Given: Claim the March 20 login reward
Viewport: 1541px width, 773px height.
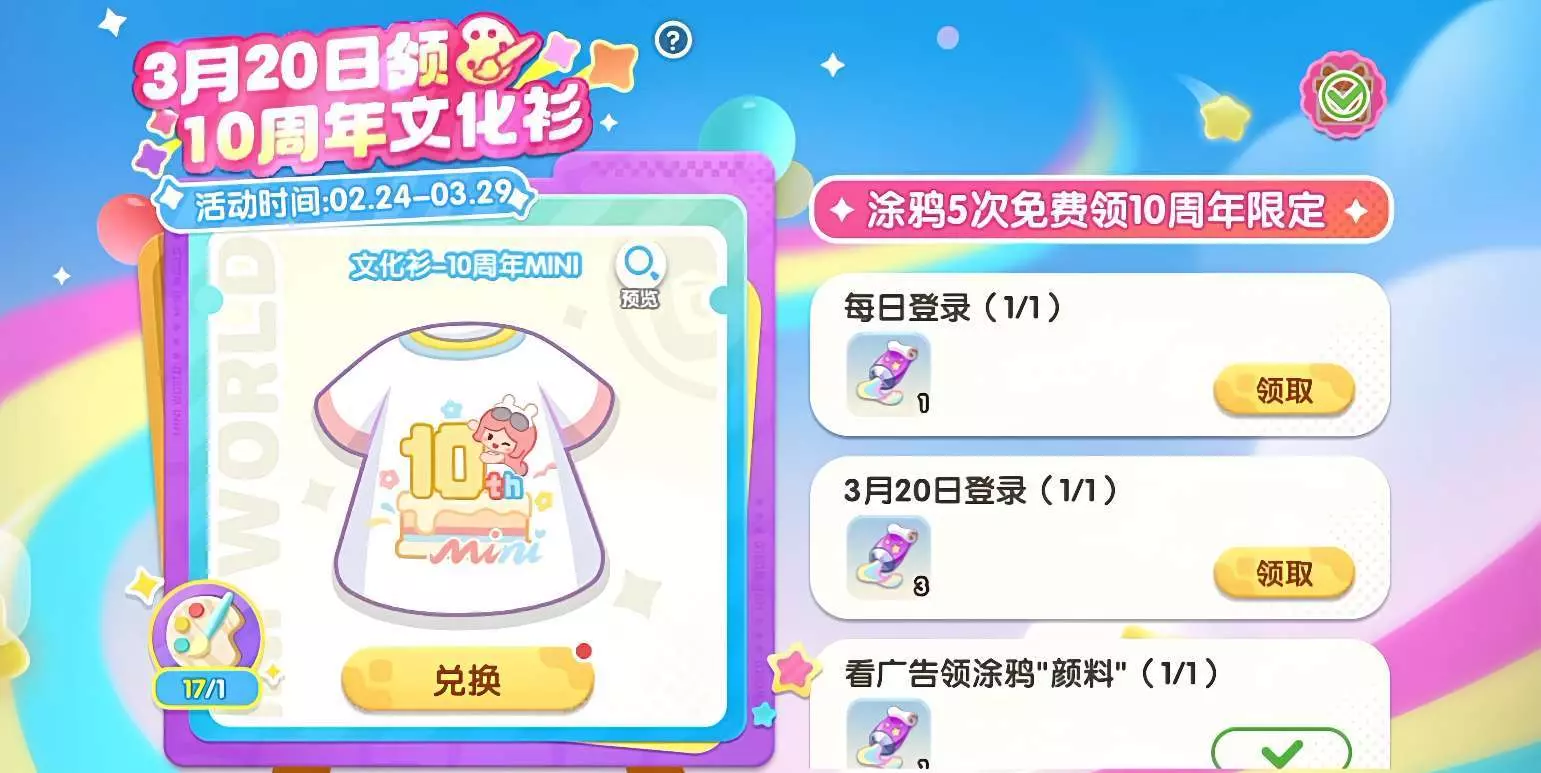Looking at the screenshot, I should pos(1284,573).
